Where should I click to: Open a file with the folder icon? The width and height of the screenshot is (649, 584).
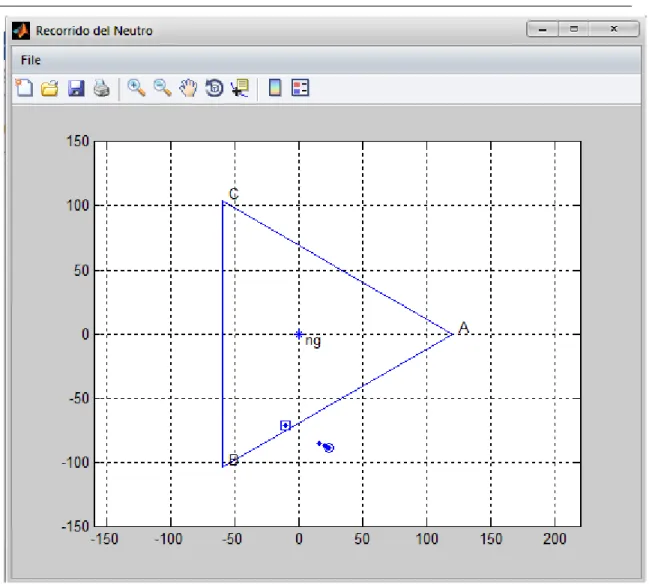pyautogui.click(x=50, y=88)
